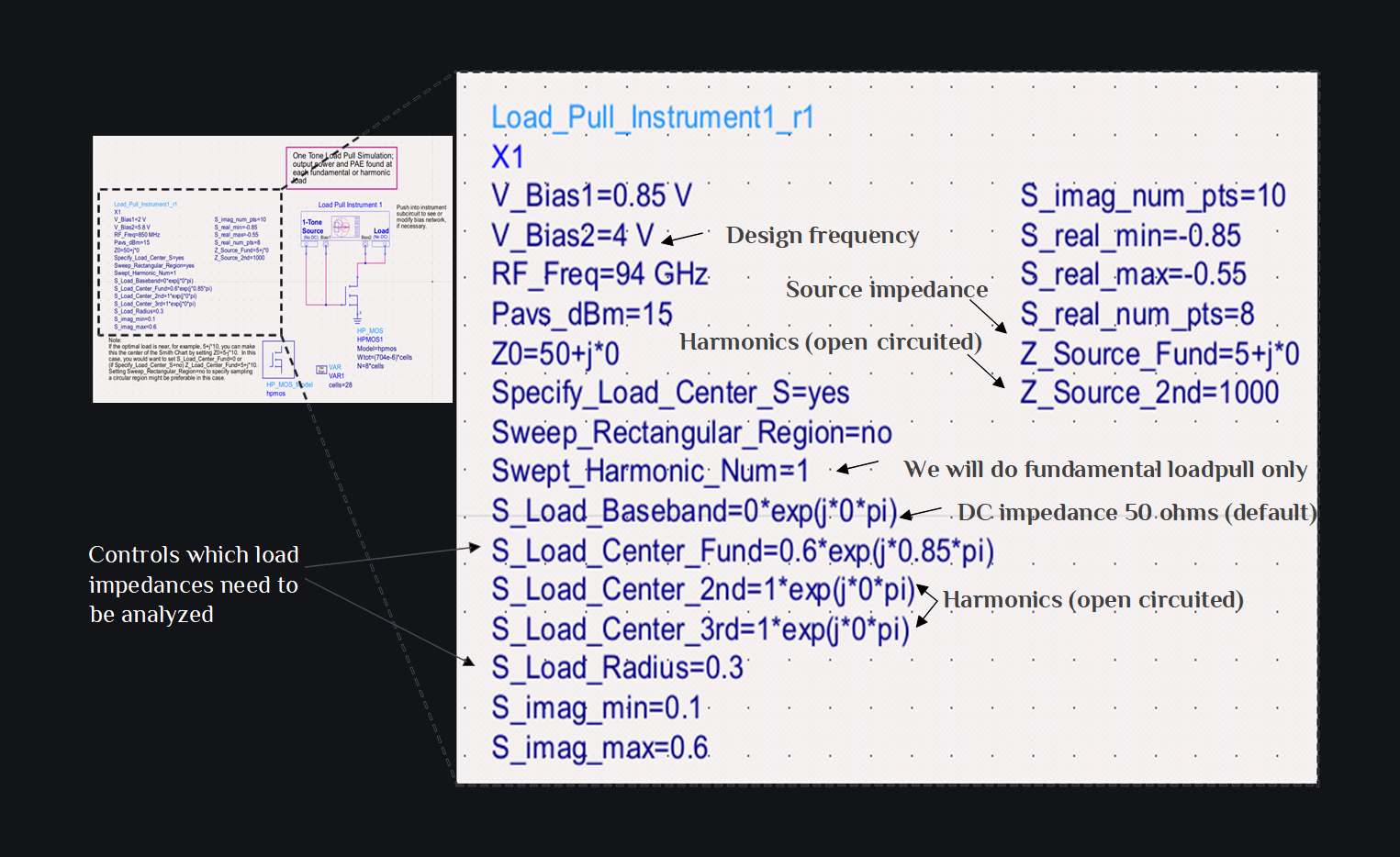Screen dimensions: 1400x857
Task: Click the 'Z0=50+j*0' parameter in enlarged view
Action: click(555, 353)
